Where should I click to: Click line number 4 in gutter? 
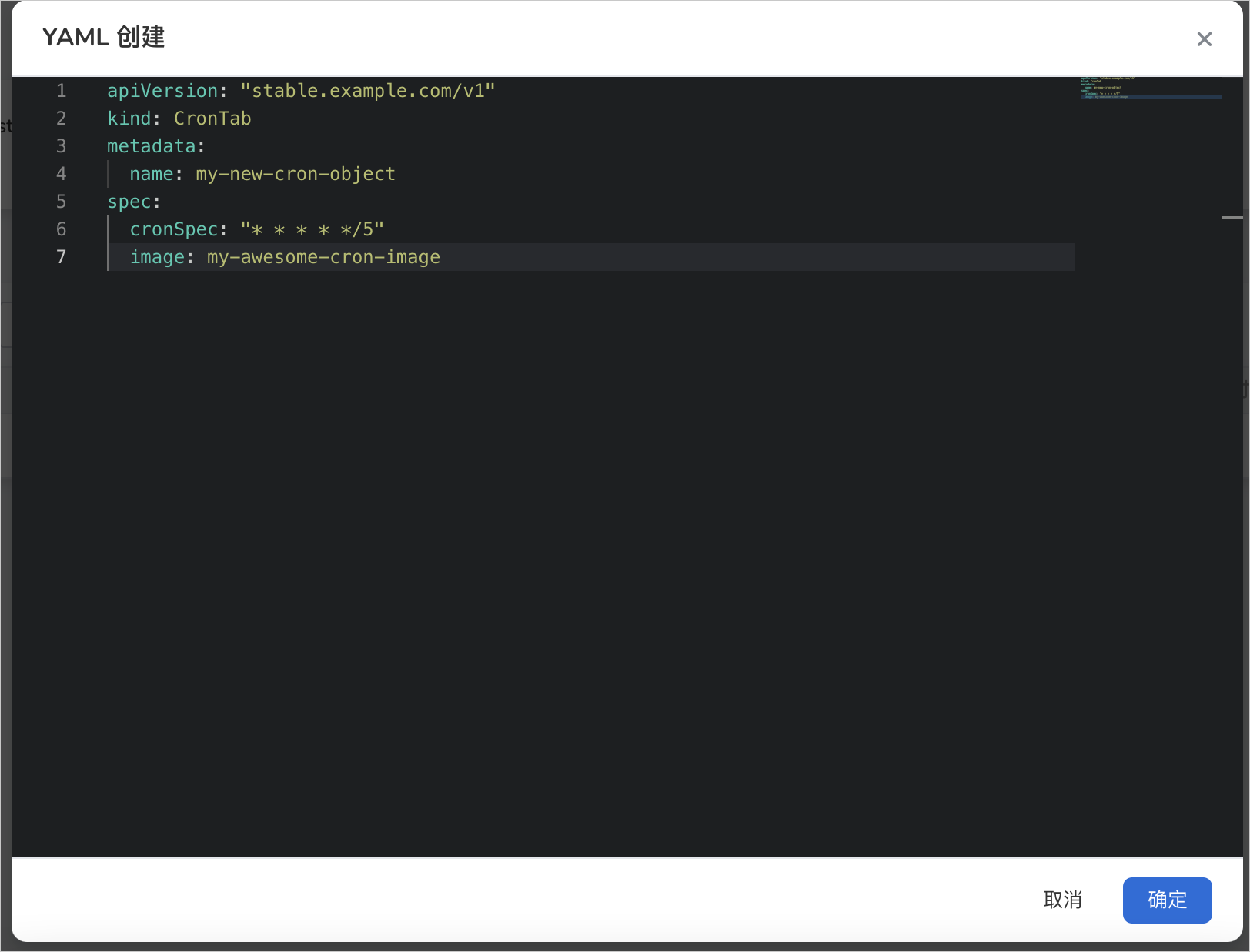tap(62, 174)
